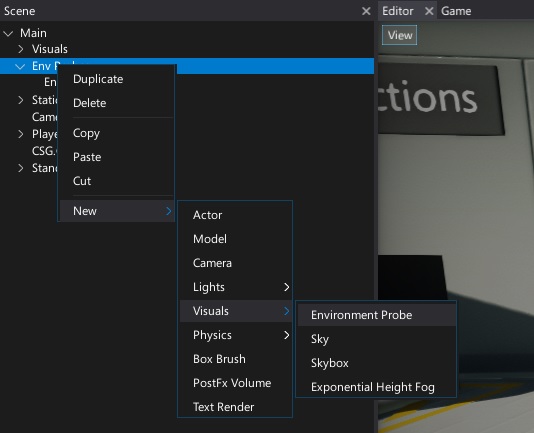The image size is (534, 433).
Task: Switch to the Game tab
Action: coord(456,11)
